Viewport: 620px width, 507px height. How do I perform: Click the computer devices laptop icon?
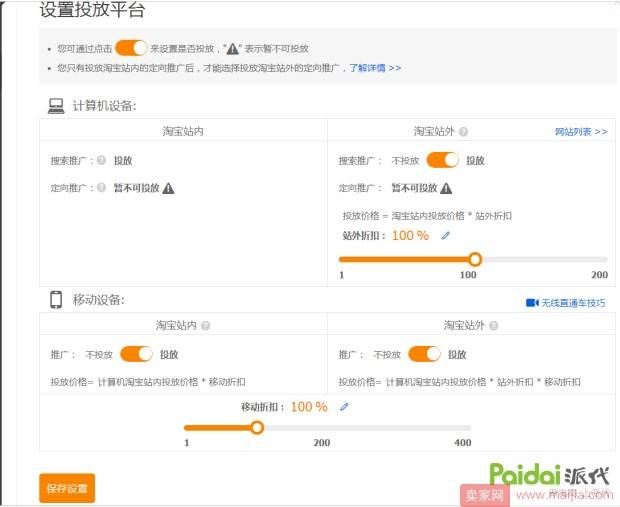click(56, 106)
